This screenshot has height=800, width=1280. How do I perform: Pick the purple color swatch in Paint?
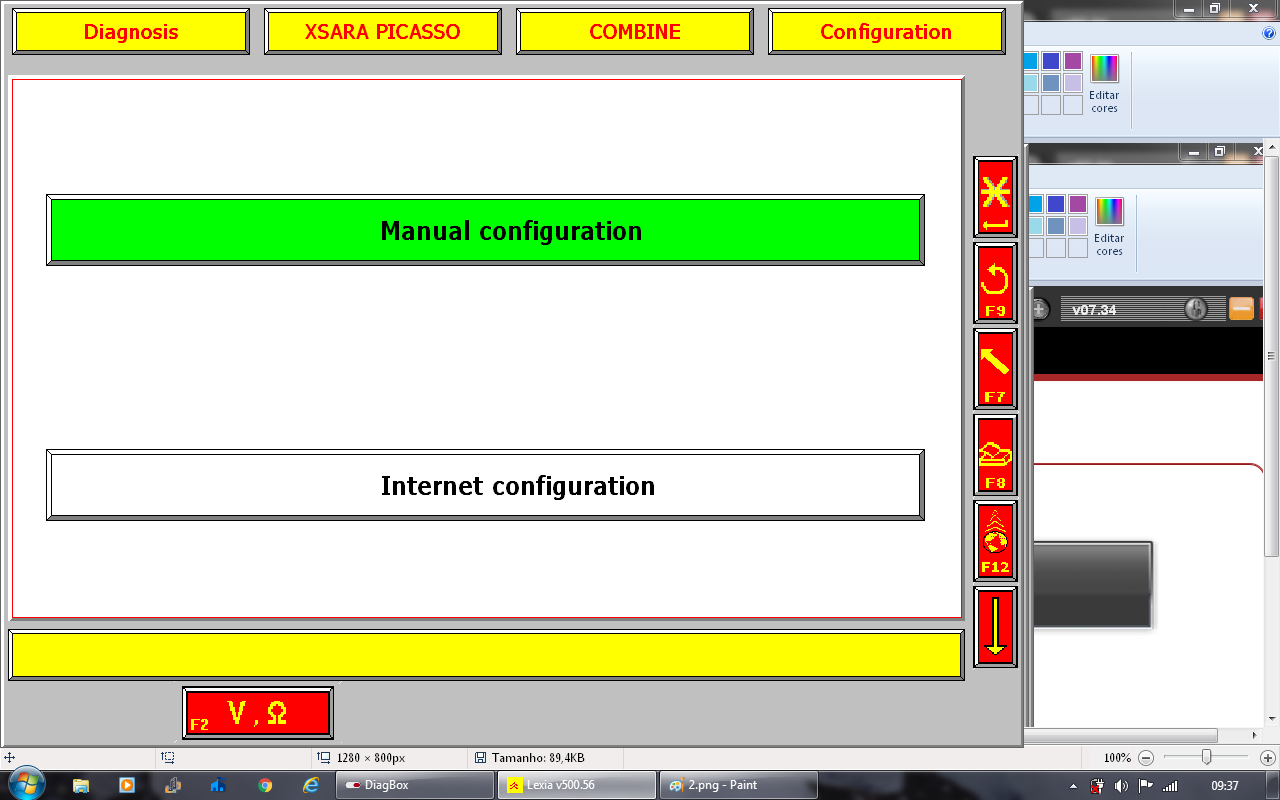tap(1073, 61)
